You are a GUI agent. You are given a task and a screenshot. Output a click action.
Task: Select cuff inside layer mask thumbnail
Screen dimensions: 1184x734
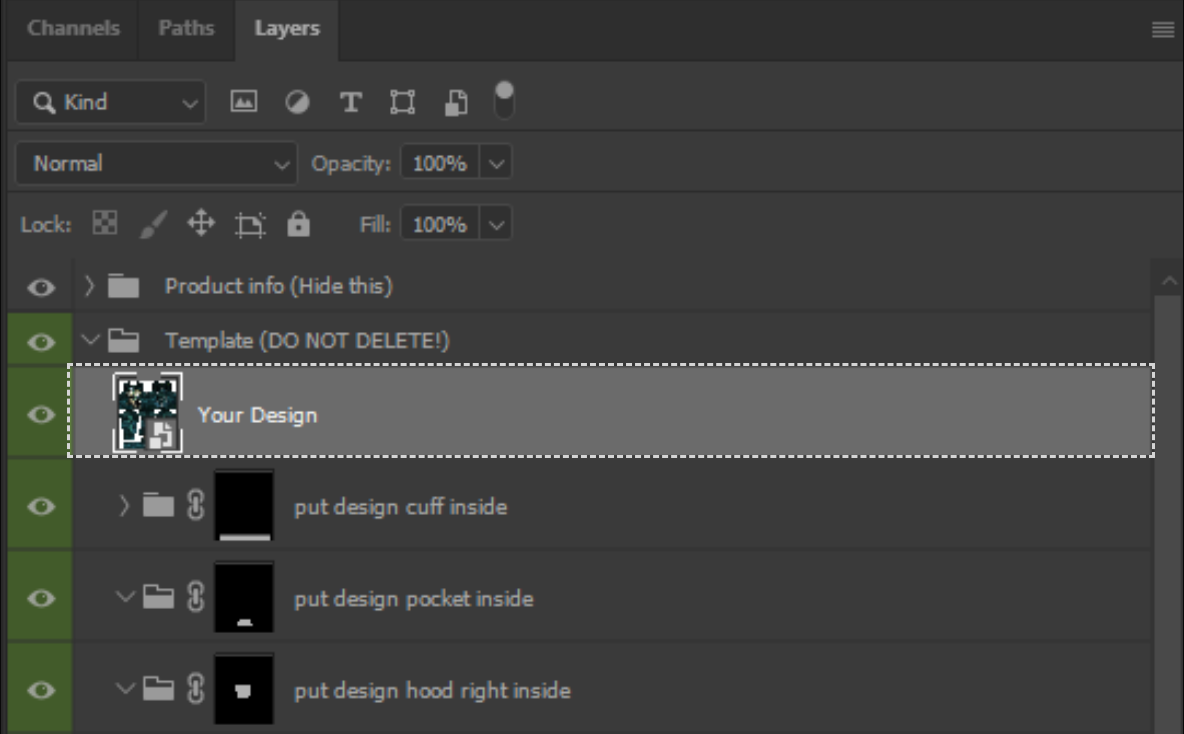coord(244,505)
